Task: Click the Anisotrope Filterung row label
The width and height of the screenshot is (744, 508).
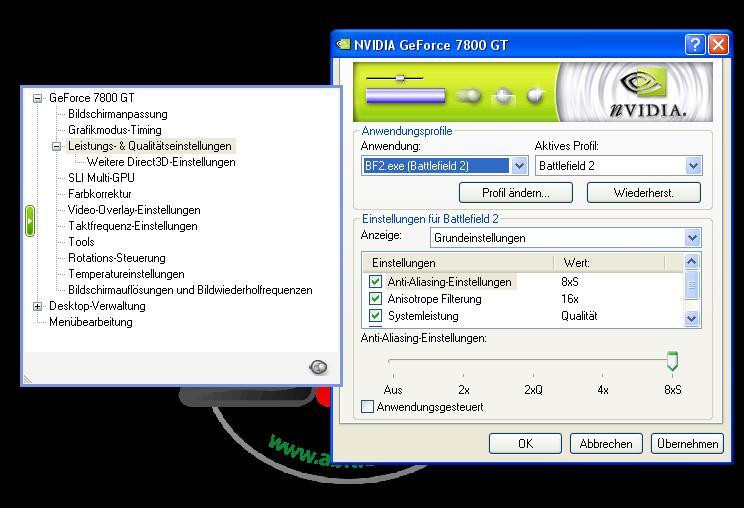Action: click(435, 299)
